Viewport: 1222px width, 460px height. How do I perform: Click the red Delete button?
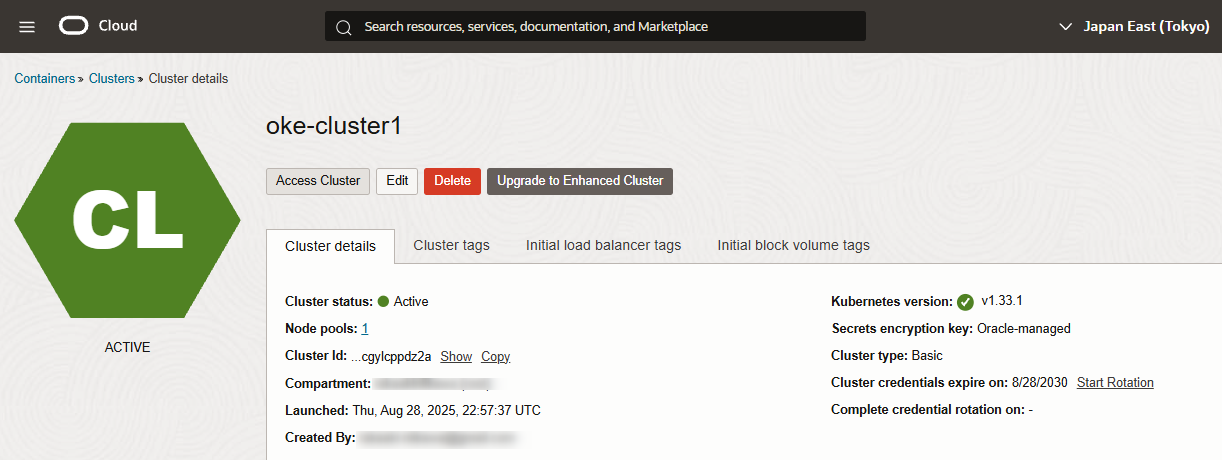tap(452, 181)
